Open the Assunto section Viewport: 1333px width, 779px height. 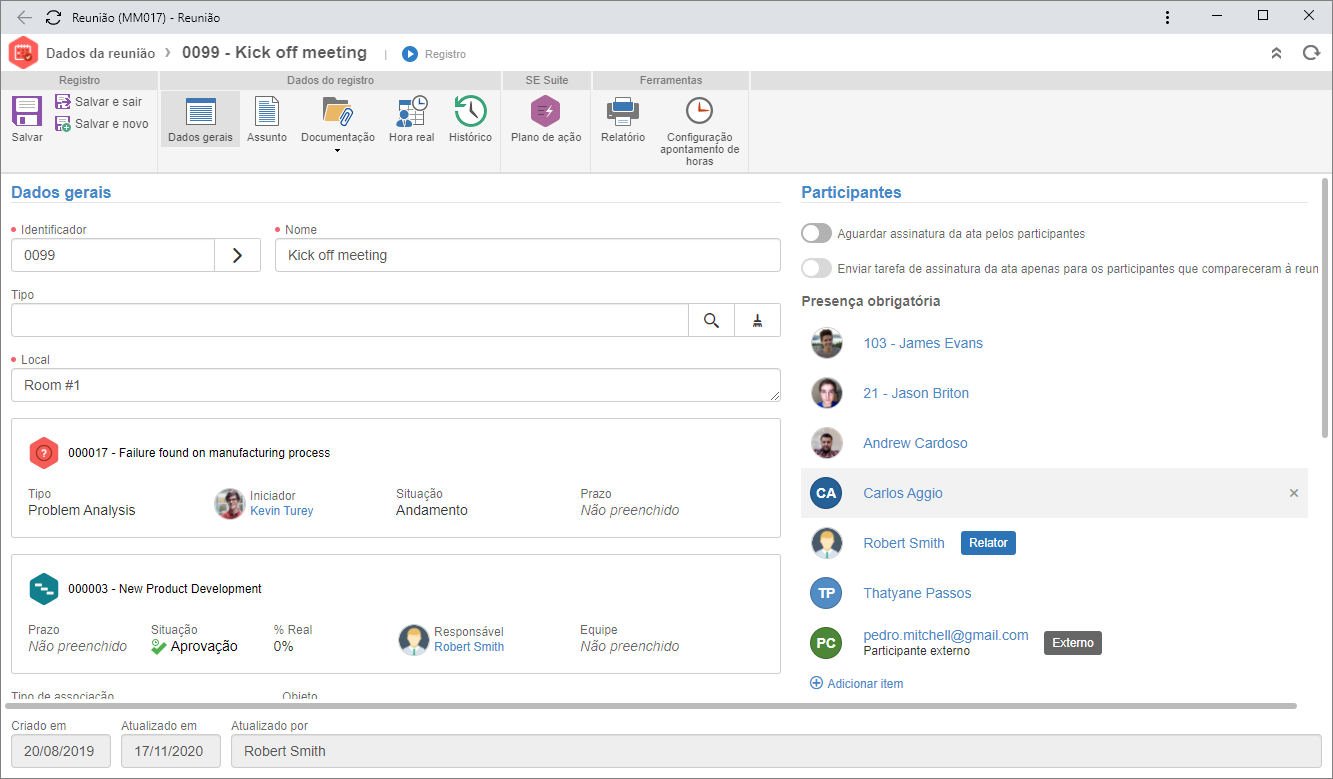(x=267, y=119)
